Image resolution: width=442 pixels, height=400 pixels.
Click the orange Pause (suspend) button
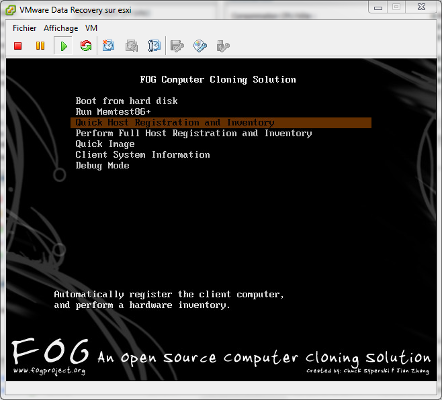tap(40, 46)
